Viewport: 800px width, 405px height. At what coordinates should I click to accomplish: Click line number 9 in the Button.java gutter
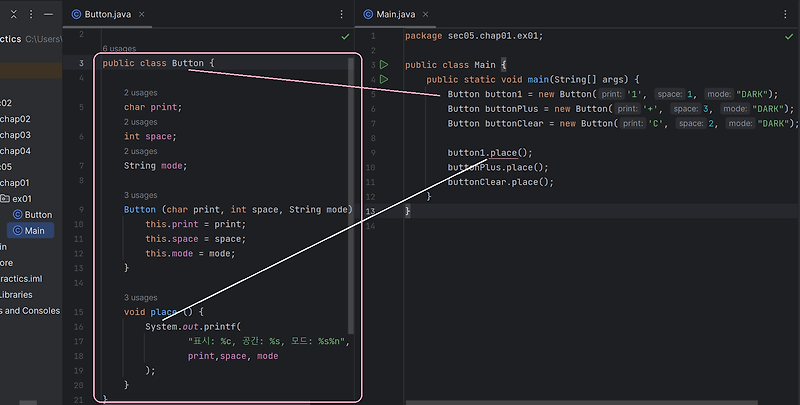(81, 210)
